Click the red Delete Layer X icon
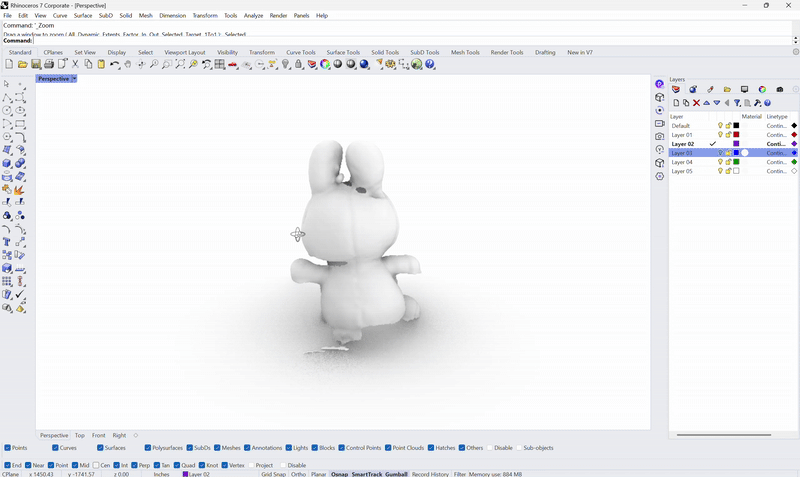Viewport: 800px width, 477px height. 697,103
